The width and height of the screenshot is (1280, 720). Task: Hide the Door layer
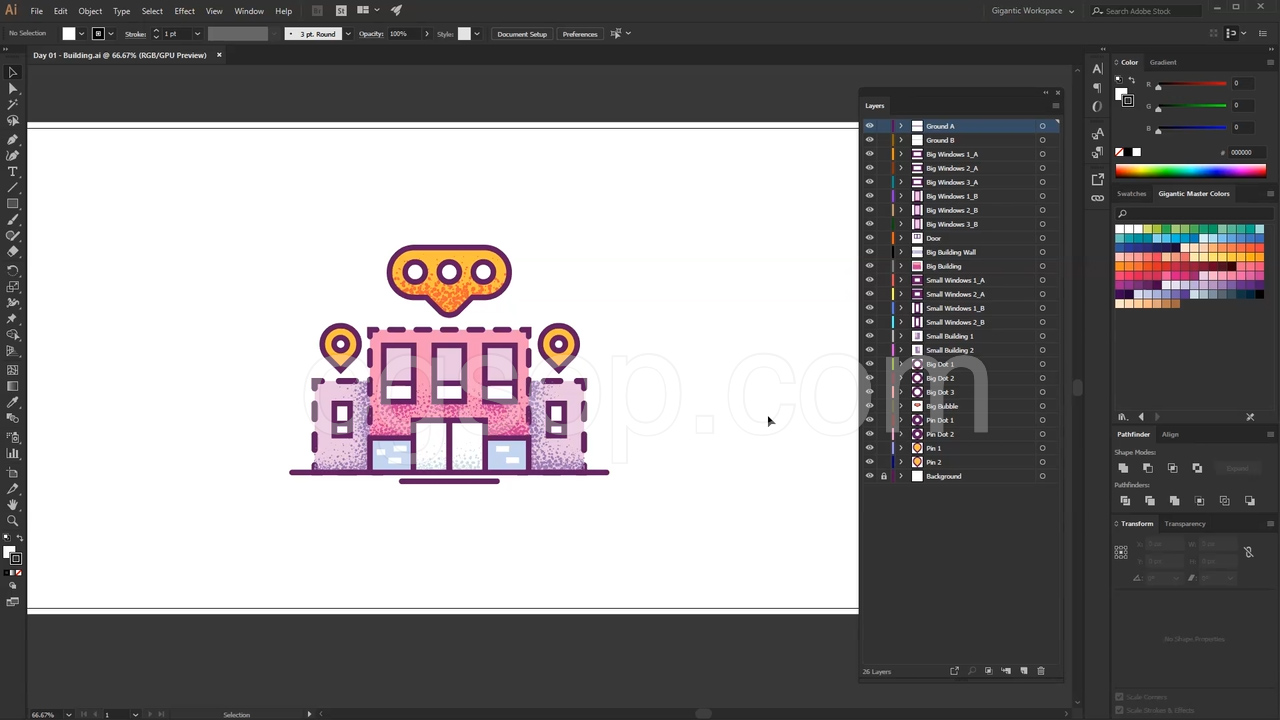tap(869, 238)
